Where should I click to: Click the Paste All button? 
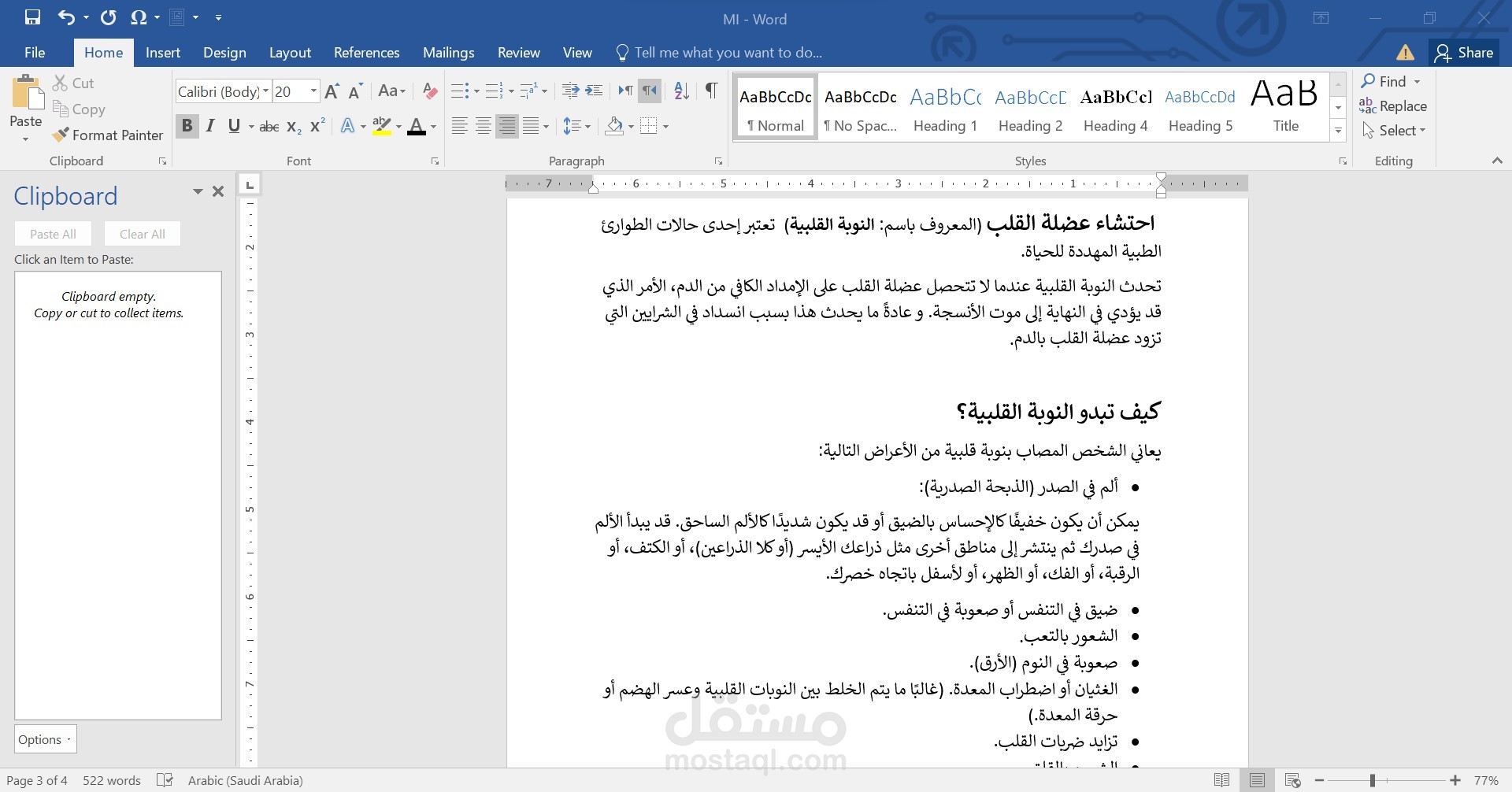(x=53, y=234)
